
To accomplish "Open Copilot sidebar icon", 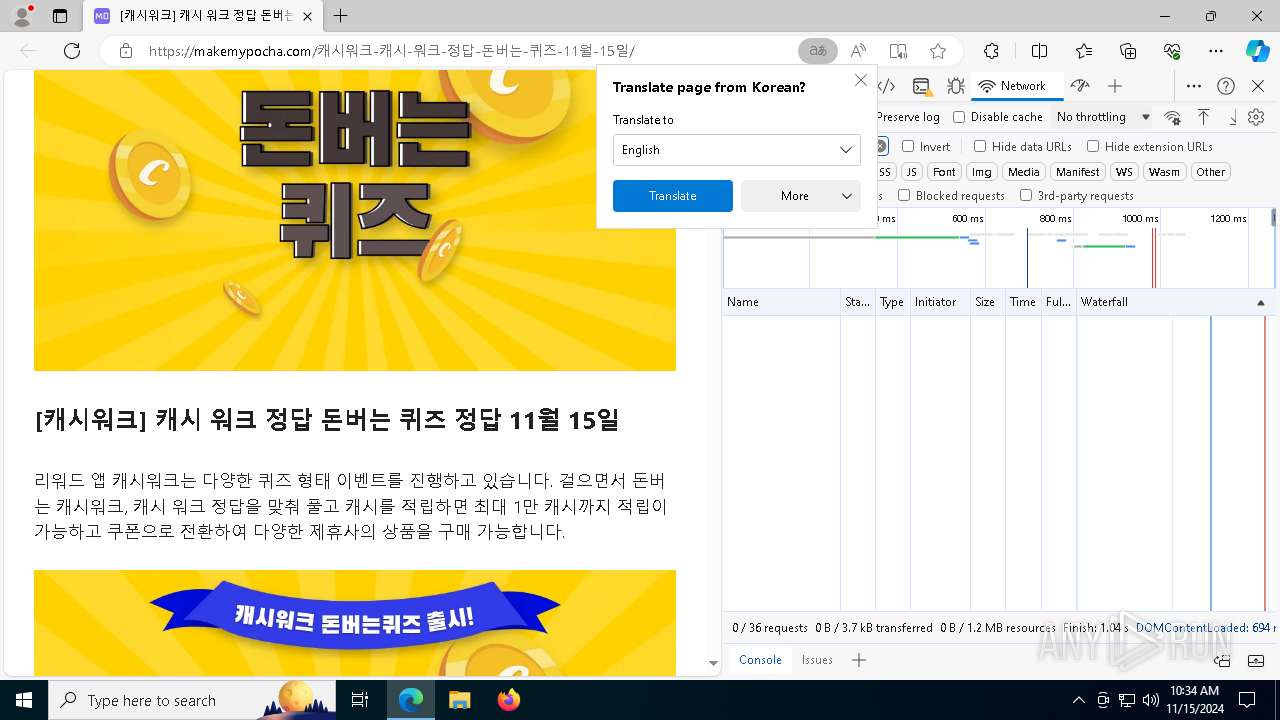I will click(1257, 51).
